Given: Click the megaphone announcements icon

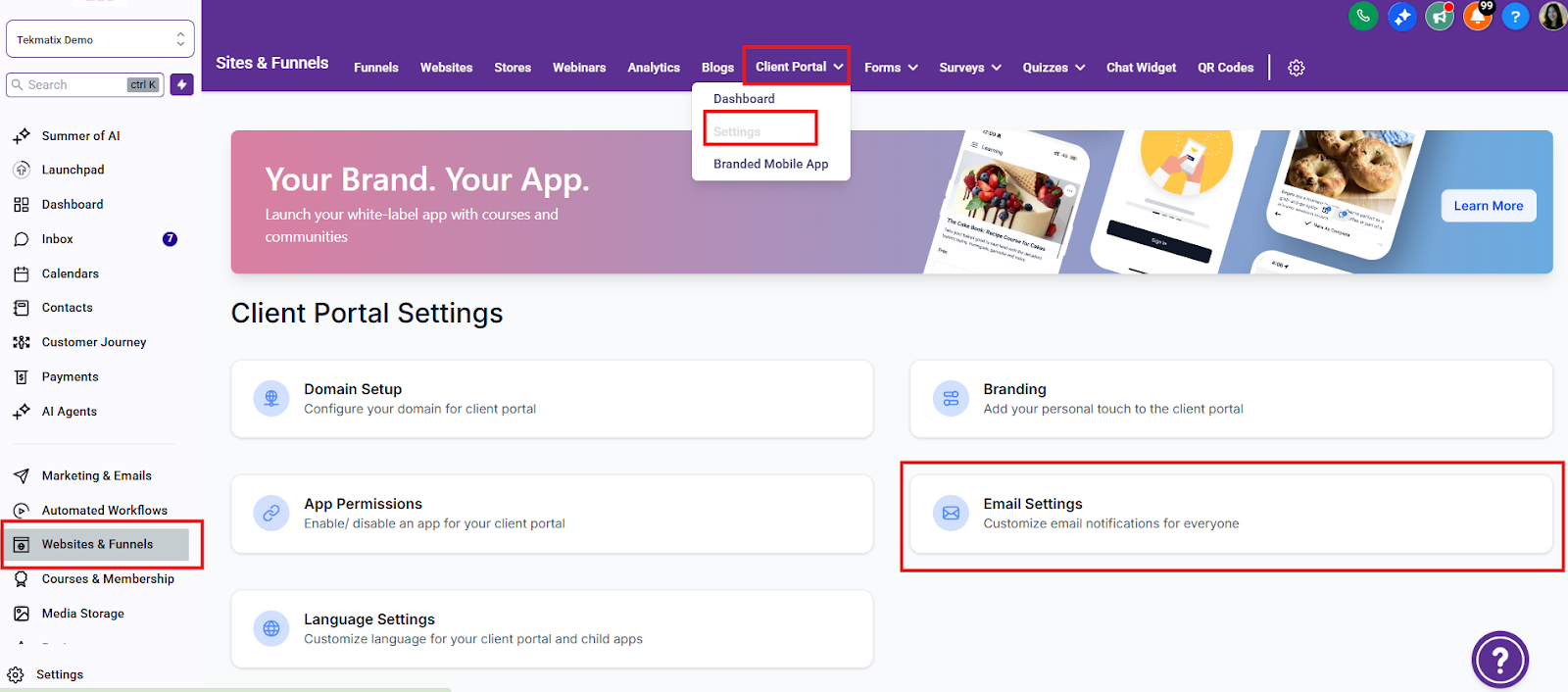Looking at the screenshot, I should coord(1440,17).
